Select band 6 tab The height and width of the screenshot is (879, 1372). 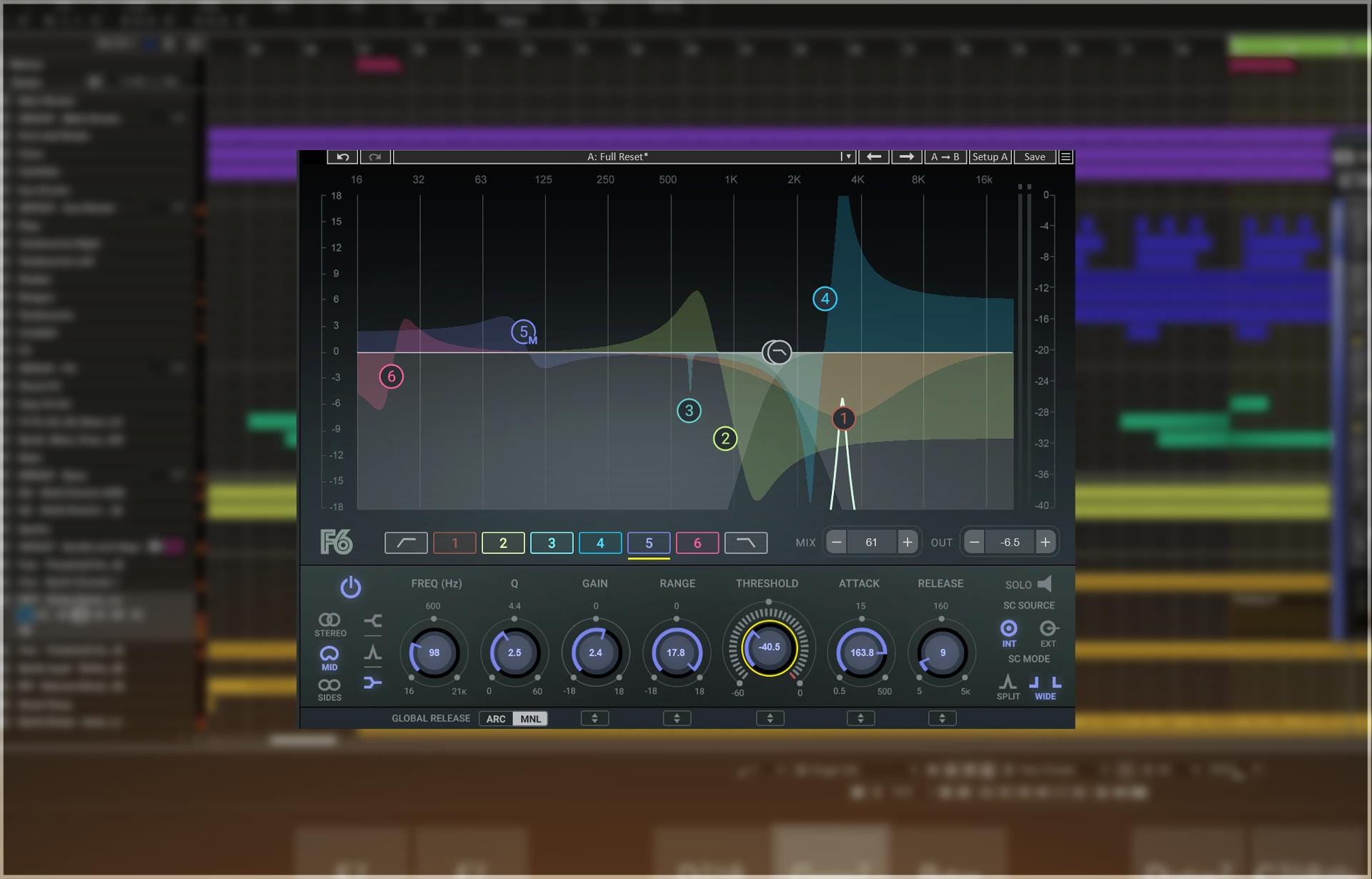click(x=697, y=543)
